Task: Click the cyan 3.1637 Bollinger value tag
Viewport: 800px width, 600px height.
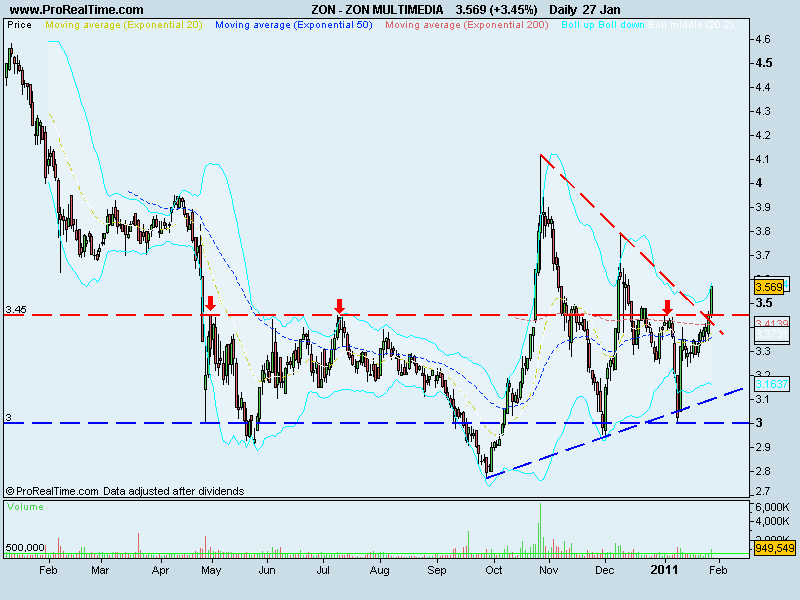Action: 771,384
